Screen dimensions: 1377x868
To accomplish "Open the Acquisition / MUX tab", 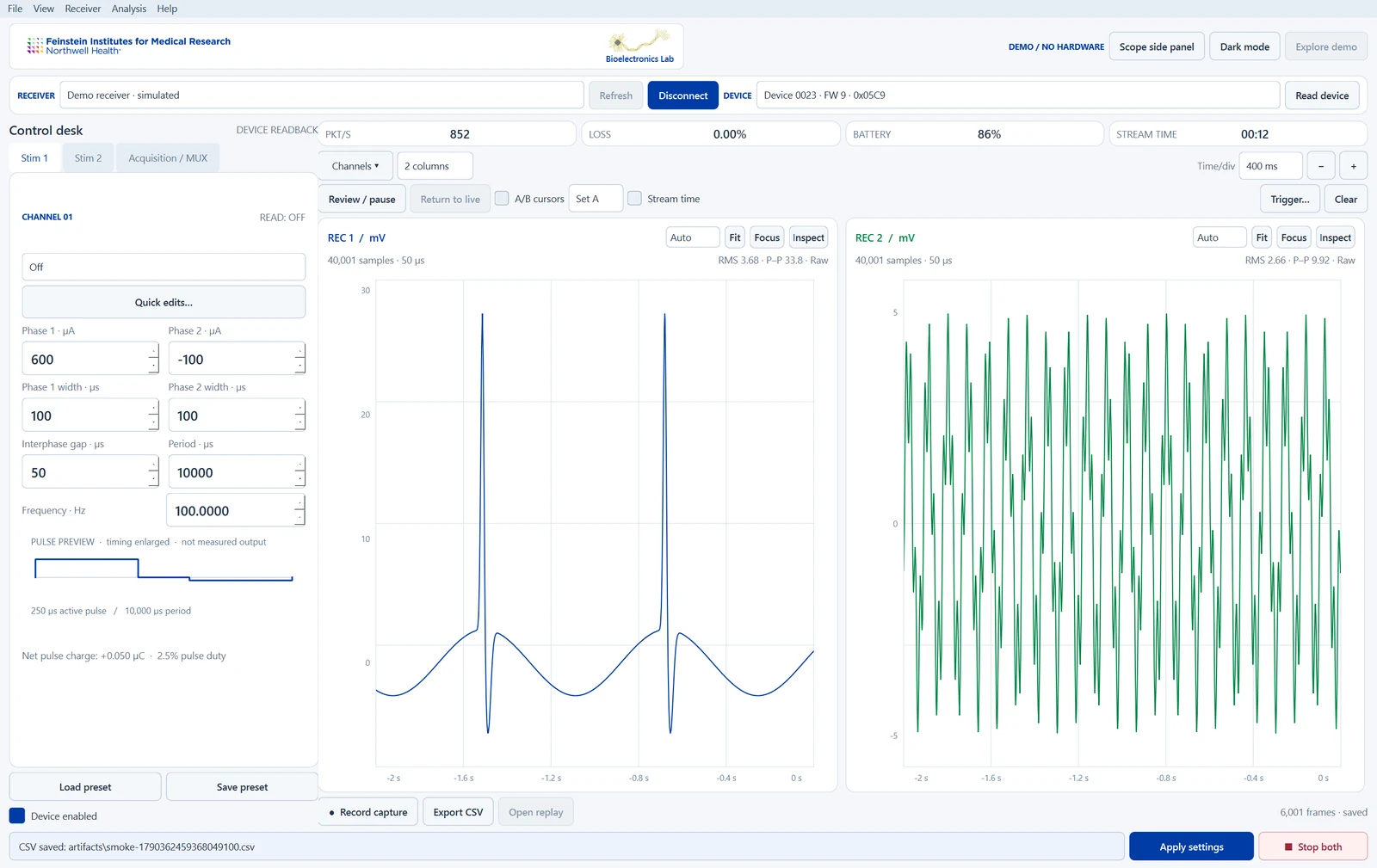I will (168, 158).
